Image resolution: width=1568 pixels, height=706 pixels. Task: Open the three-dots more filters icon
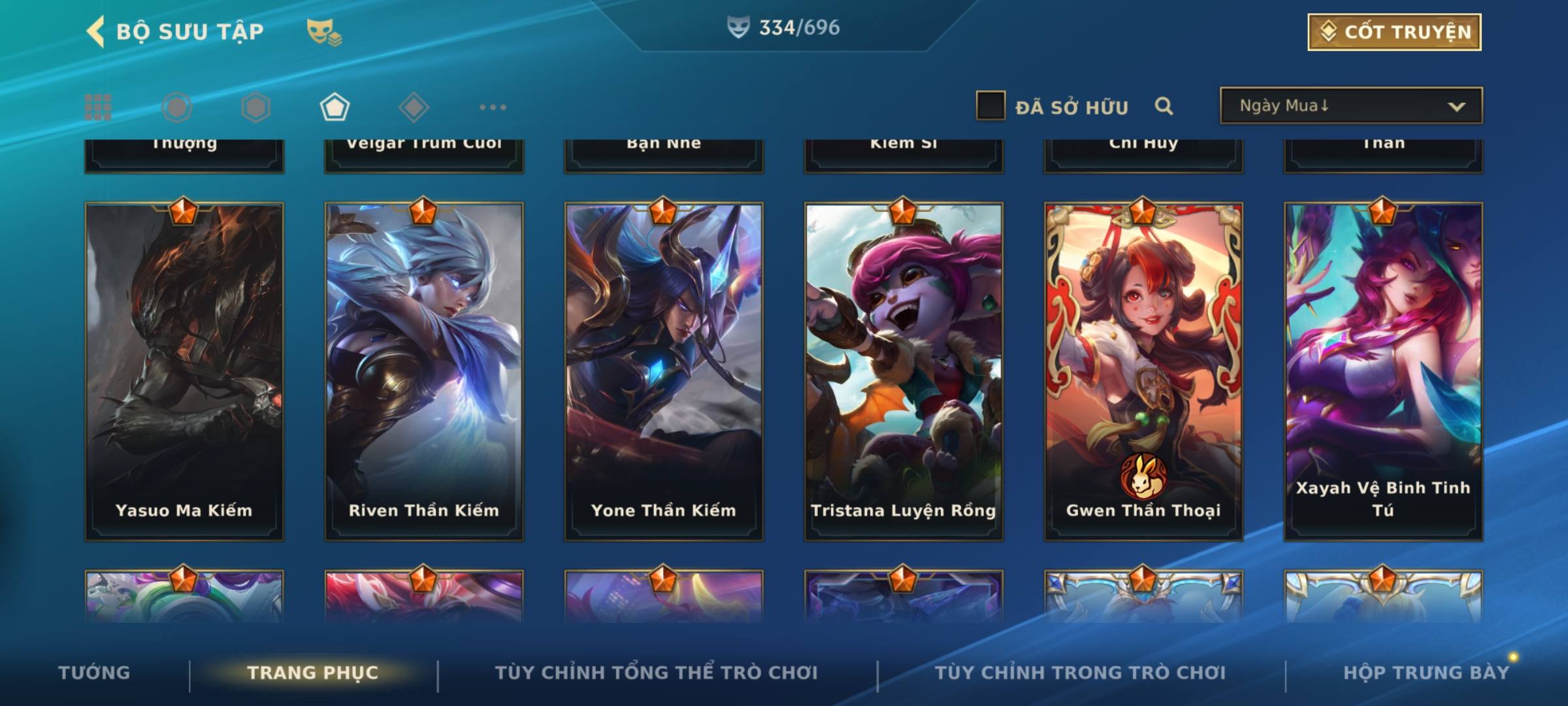[493, 107]
